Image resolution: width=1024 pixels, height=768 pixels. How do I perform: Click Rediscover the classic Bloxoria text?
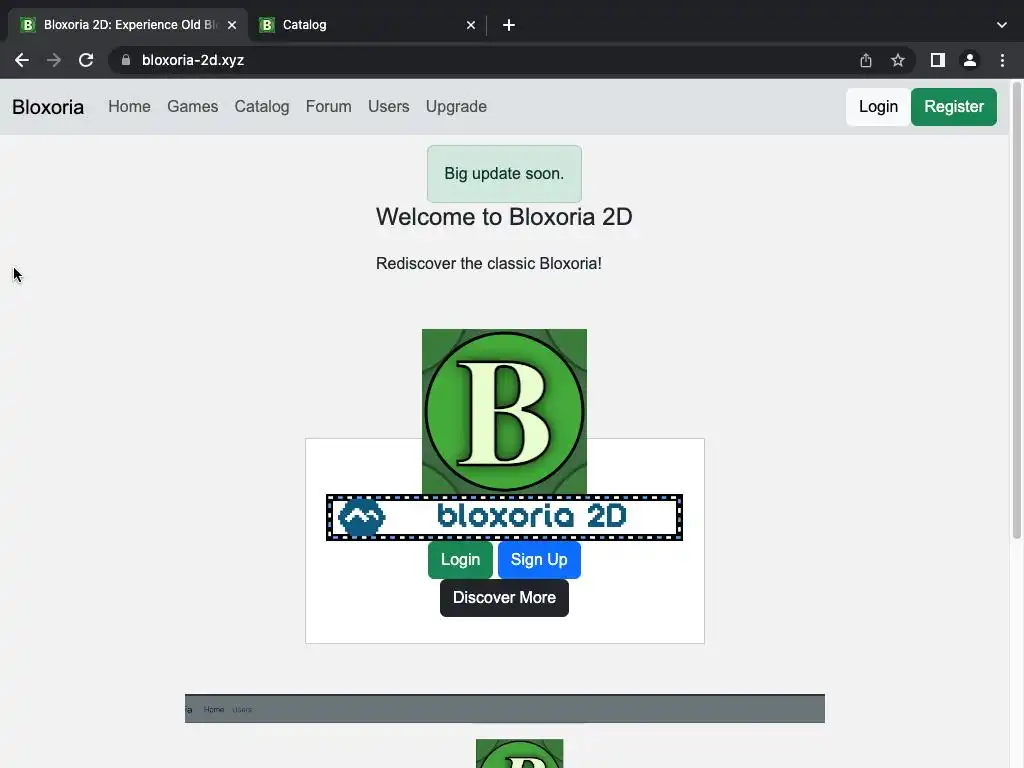pos(488,264)
